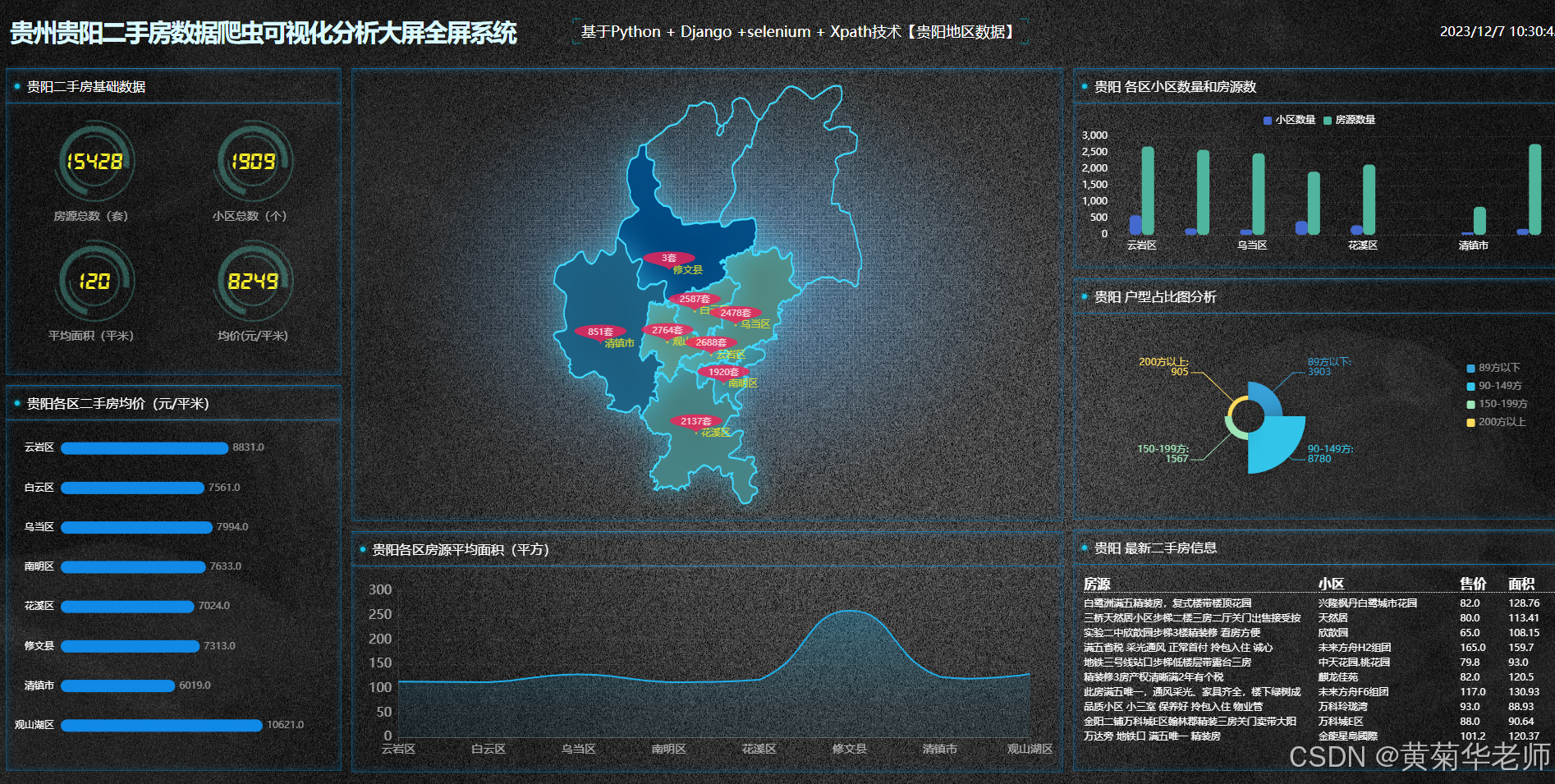Click the 200方以上: 905 pie label

click(x=1163, y=367)
